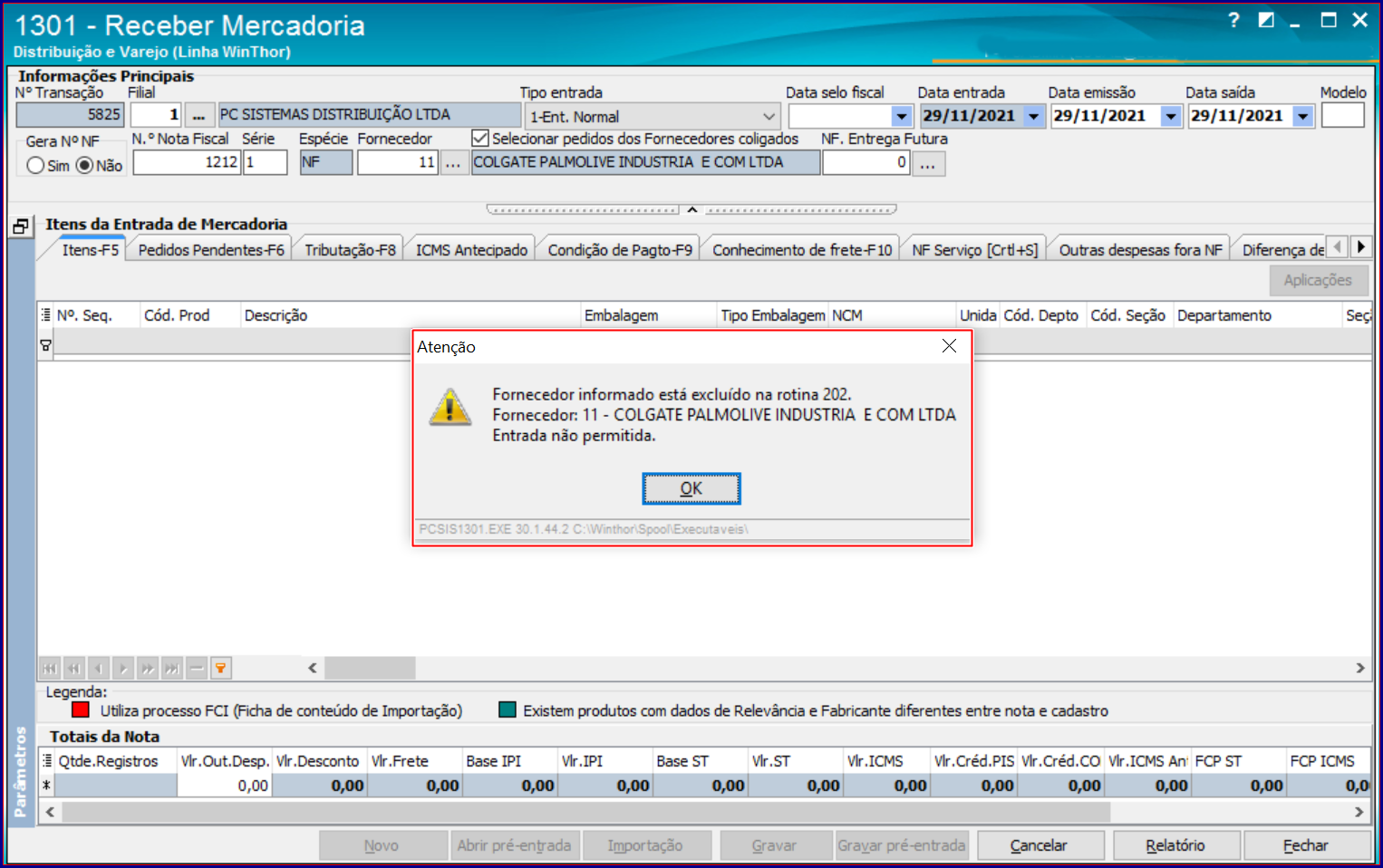Click the Aplicações button
Viewport: 1383px width, 868px height.
point(1318,280)
